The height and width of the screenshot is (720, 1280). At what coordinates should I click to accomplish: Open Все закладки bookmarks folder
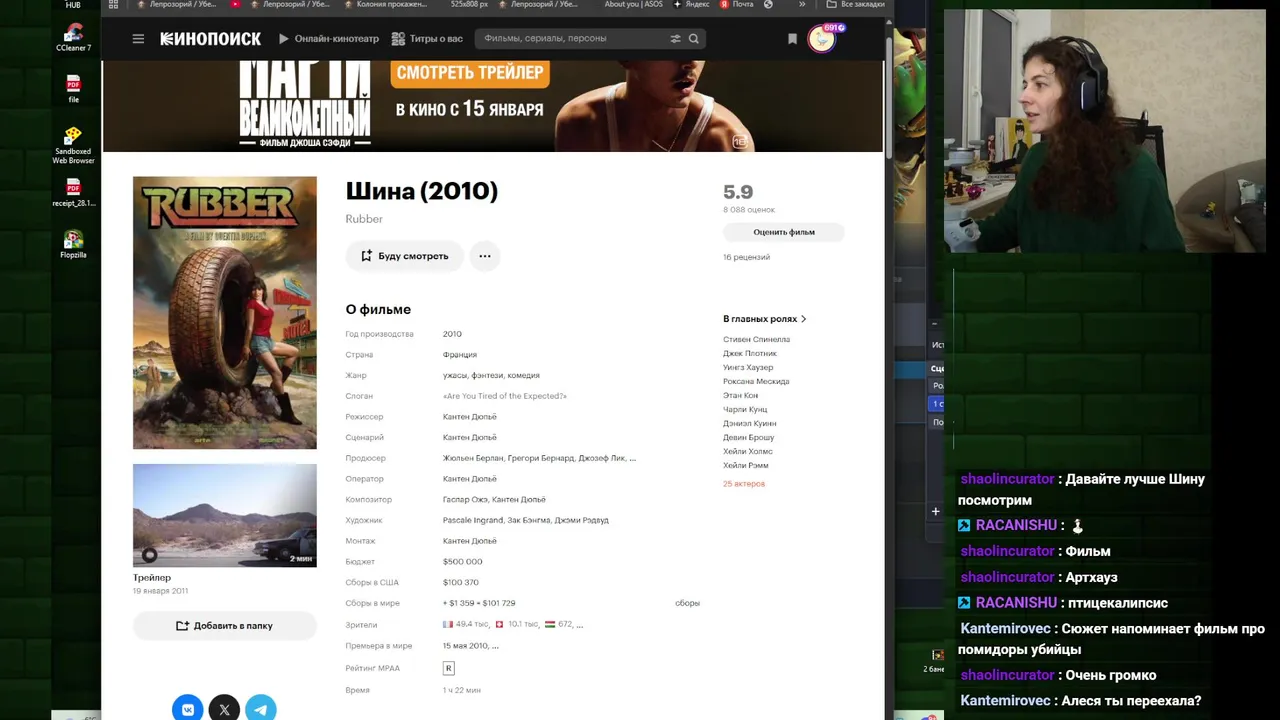tap(855, 4)
